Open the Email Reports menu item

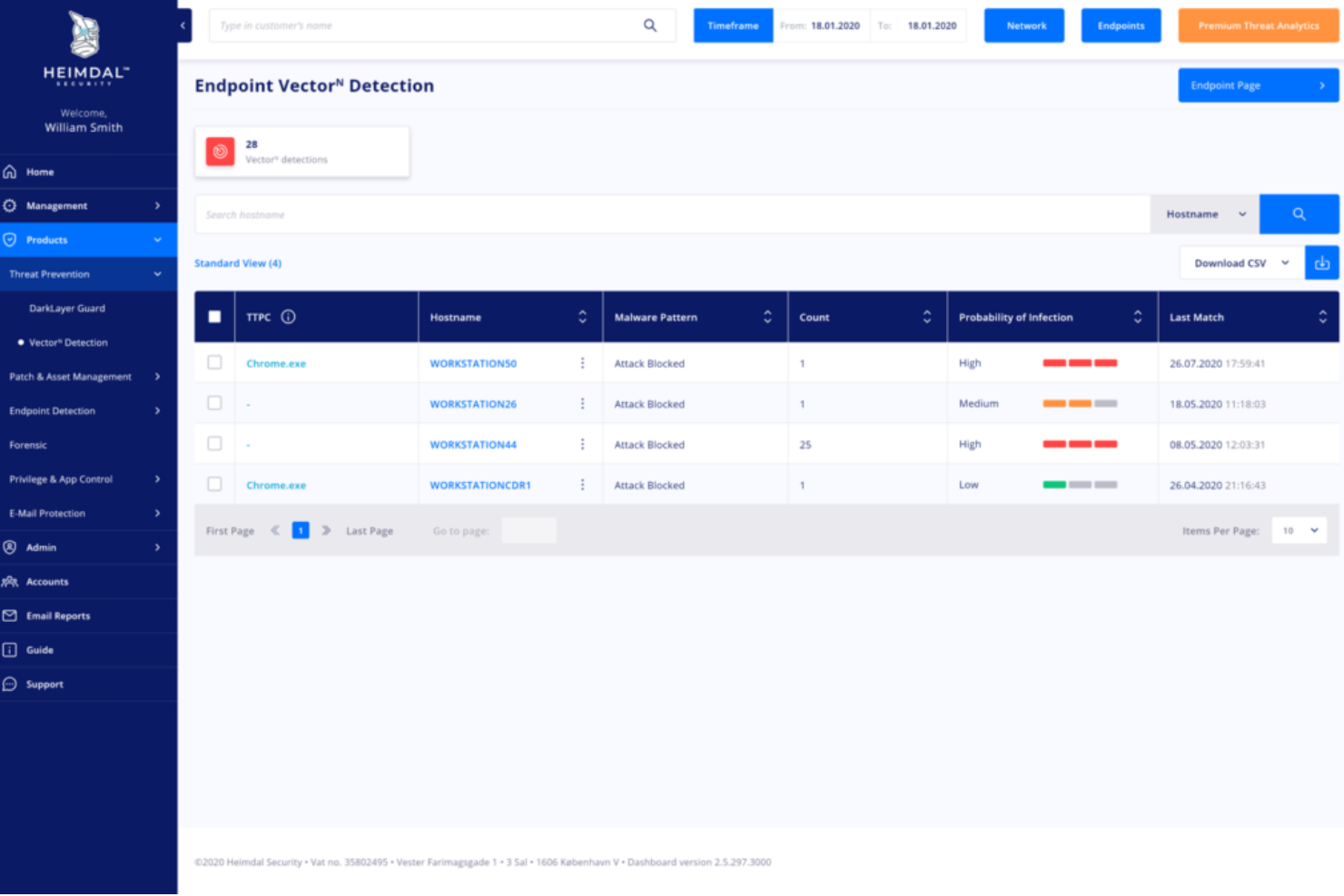click(x=58, y=615)
